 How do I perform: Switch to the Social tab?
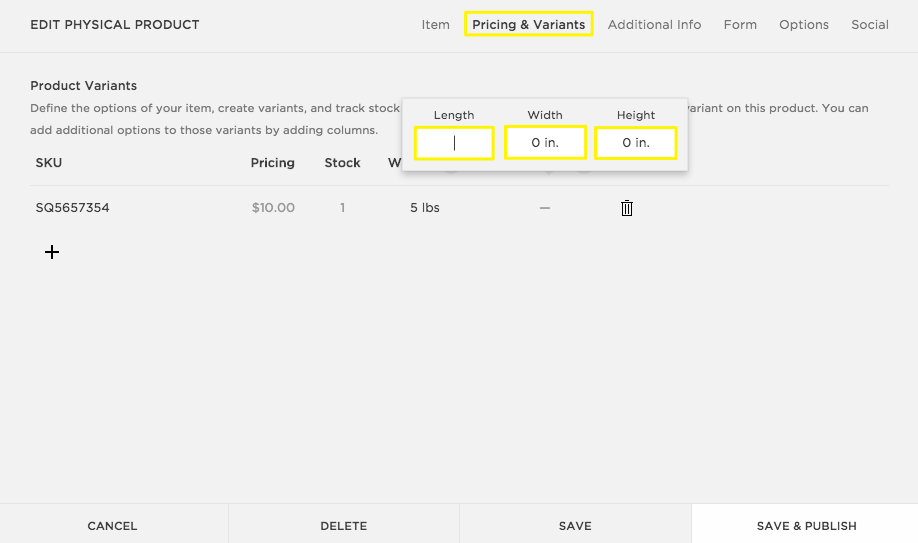pos(869,25)
